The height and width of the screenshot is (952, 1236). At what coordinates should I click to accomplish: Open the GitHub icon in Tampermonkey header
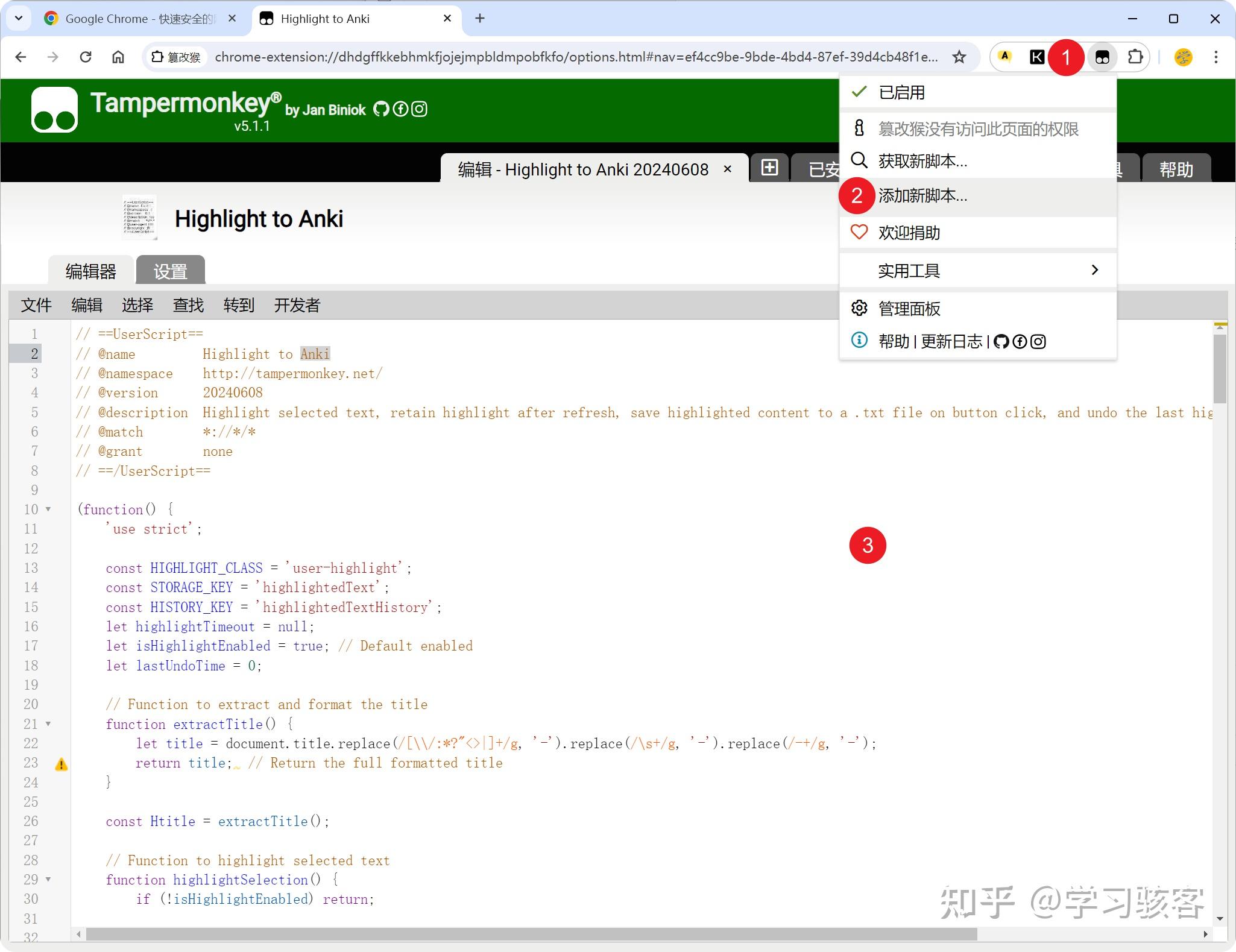pos(382,109)
